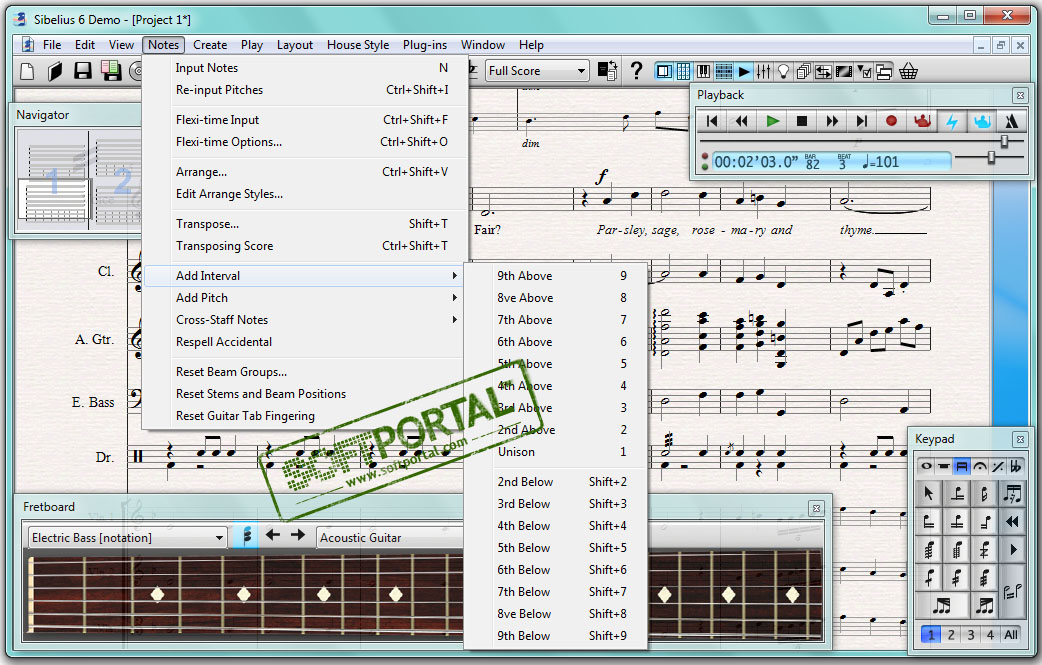Open the House Style menu
Screen dimensions: 1042x665
(358, 45)
